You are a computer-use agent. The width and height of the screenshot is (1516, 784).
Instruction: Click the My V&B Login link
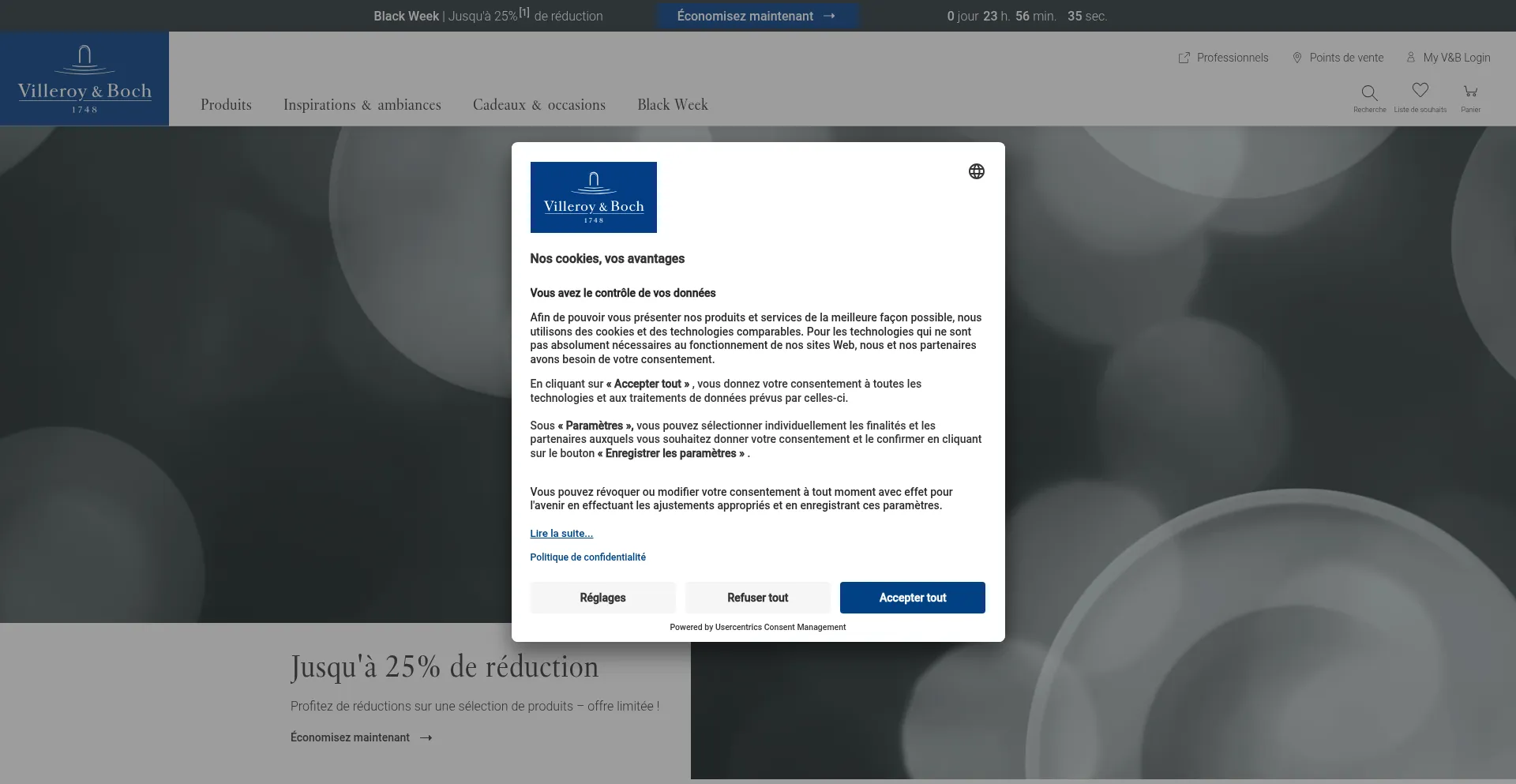click(x=1448, y=58)
